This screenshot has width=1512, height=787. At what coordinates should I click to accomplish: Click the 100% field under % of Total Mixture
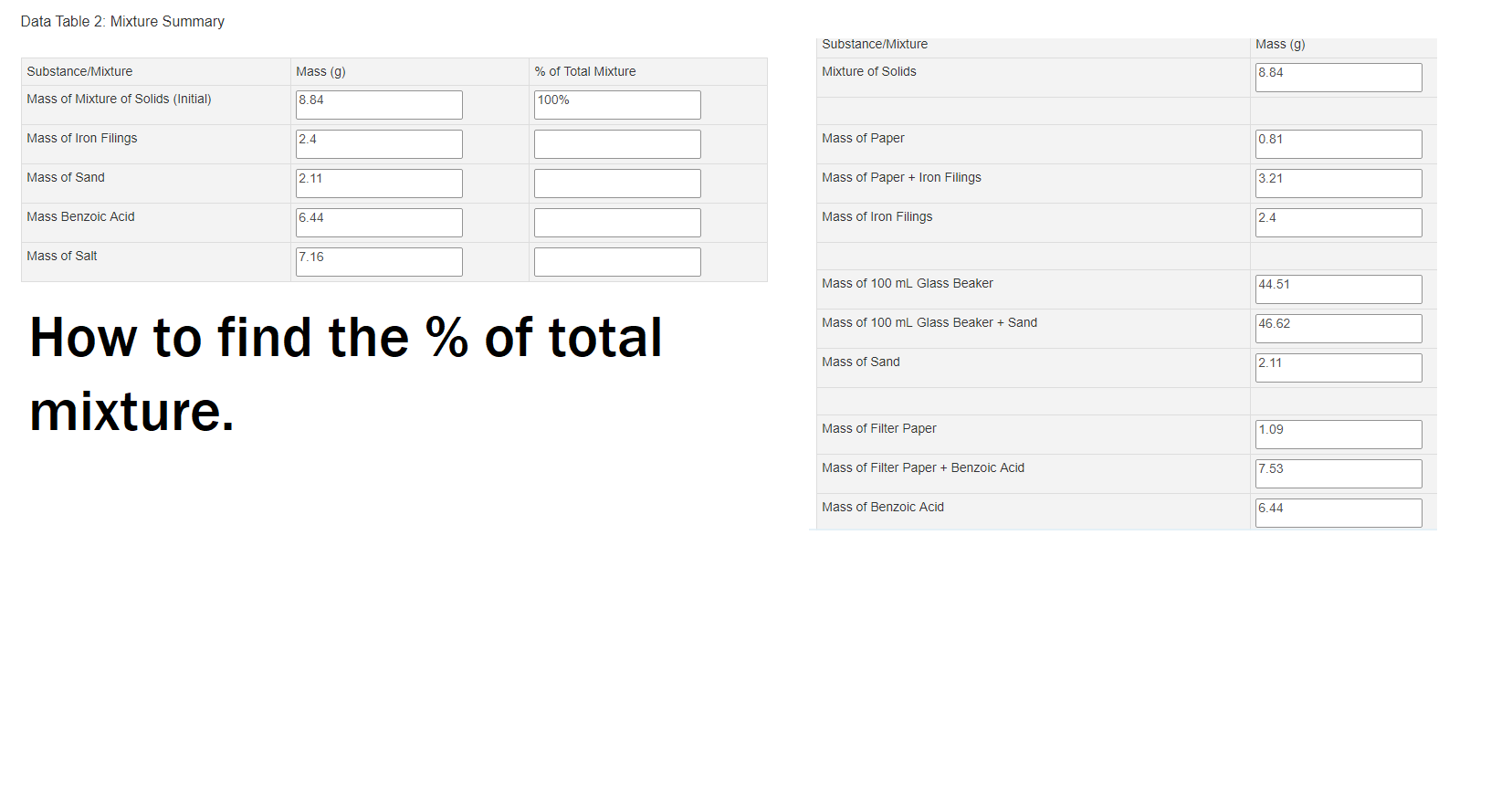coord(617,104)
